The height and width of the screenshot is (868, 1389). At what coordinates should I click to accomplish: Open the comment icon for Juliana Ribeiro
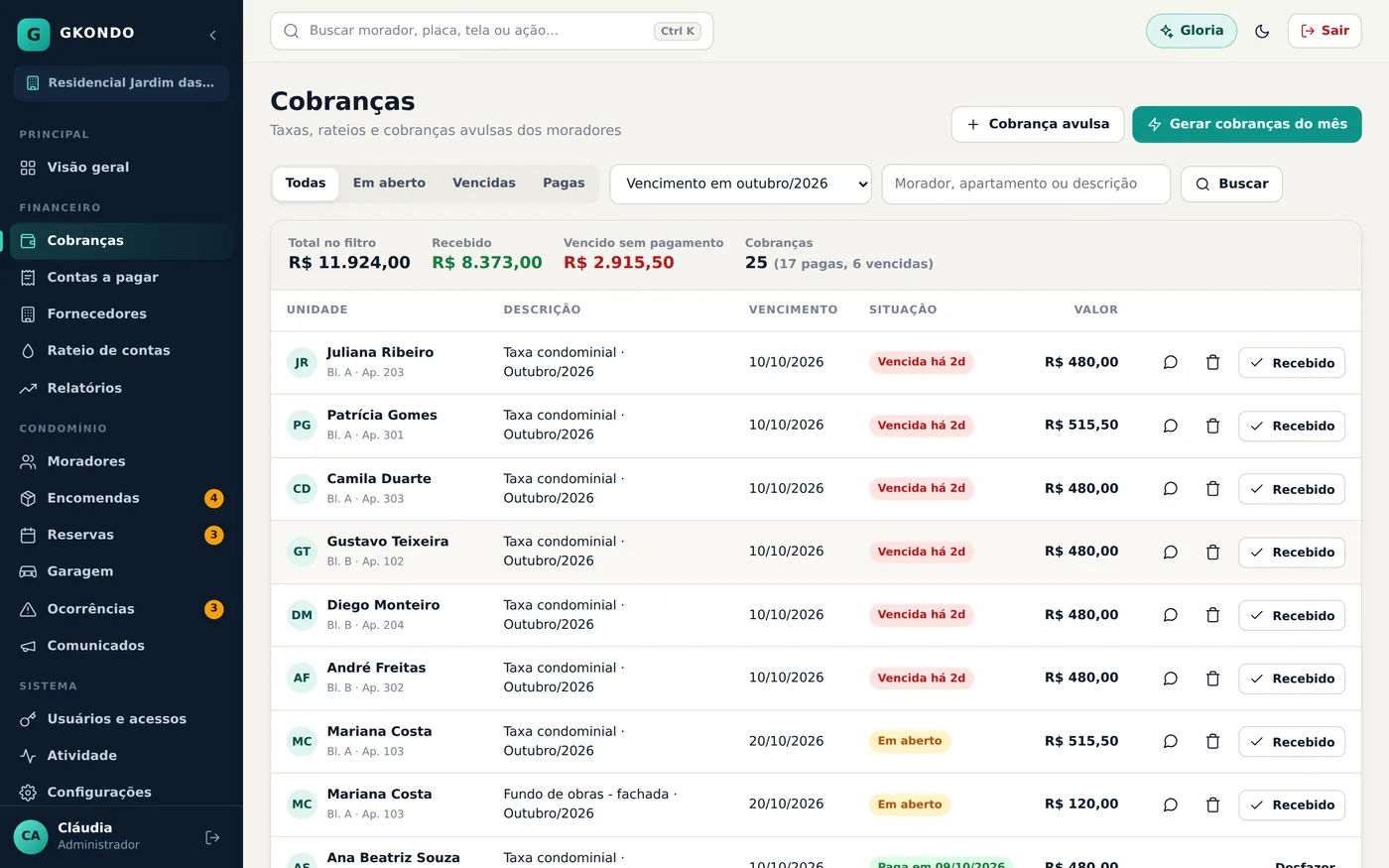(x=1171, y=362)
